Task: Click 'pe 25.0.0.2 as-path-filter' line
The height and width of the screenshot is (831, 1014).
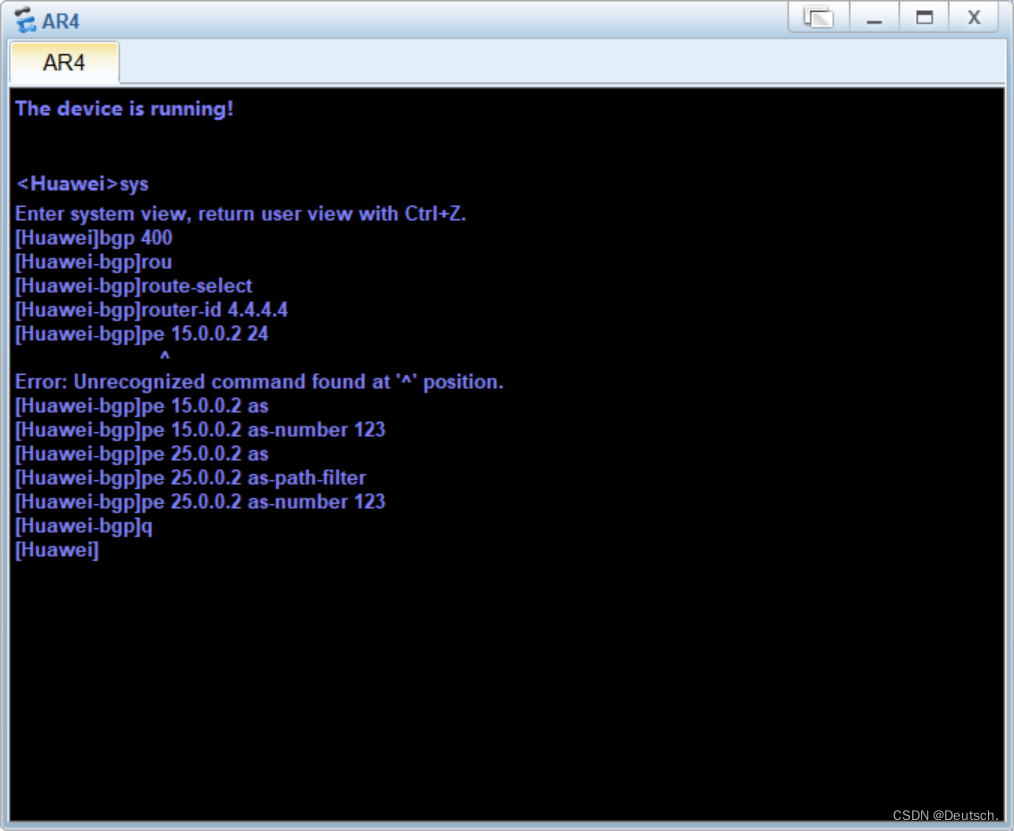Action: coord(191,478)
